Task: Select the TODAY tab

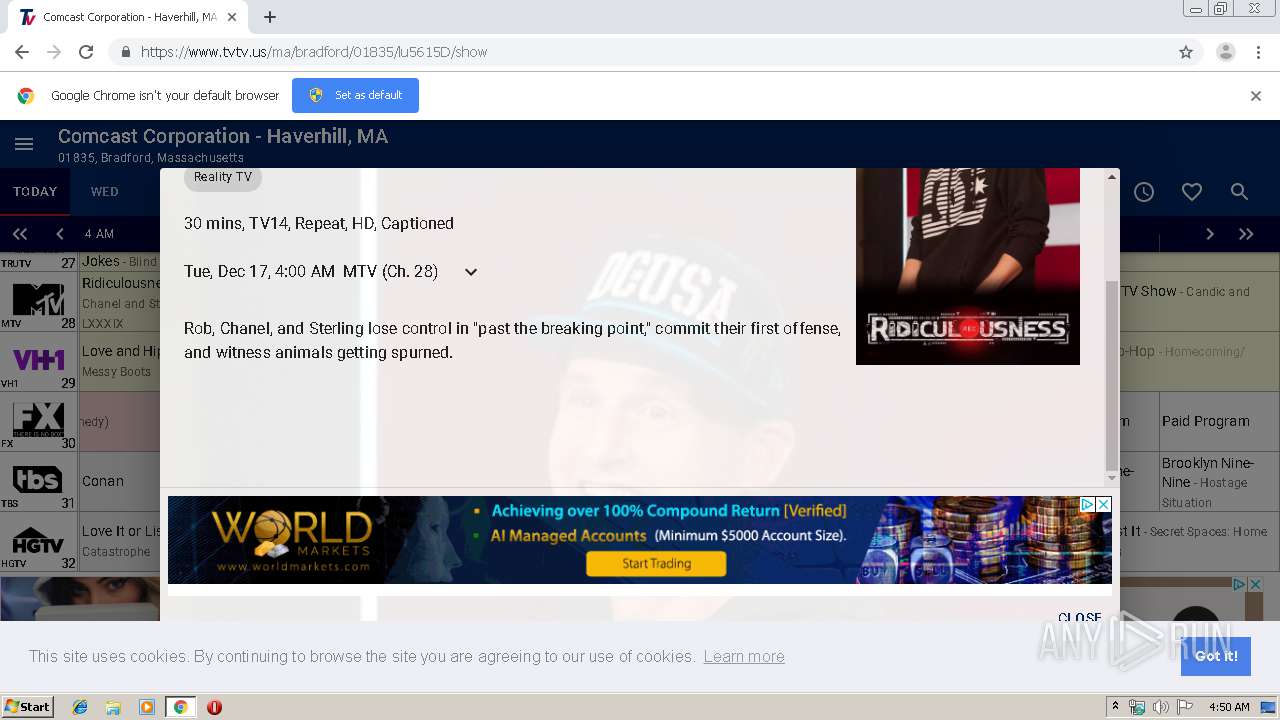Action: (35, 191)
